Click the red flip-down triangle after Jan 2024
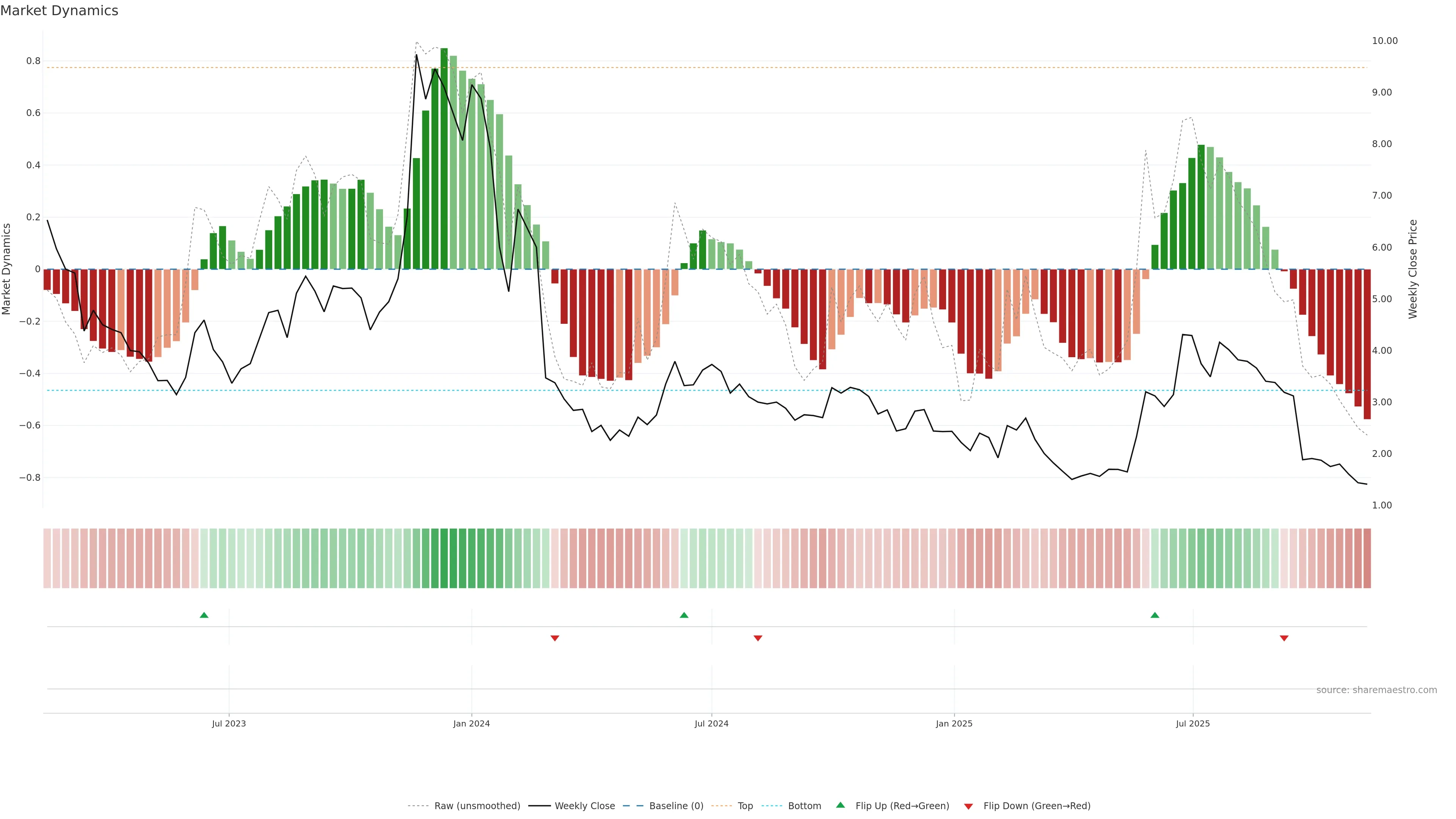 point(555,638)
